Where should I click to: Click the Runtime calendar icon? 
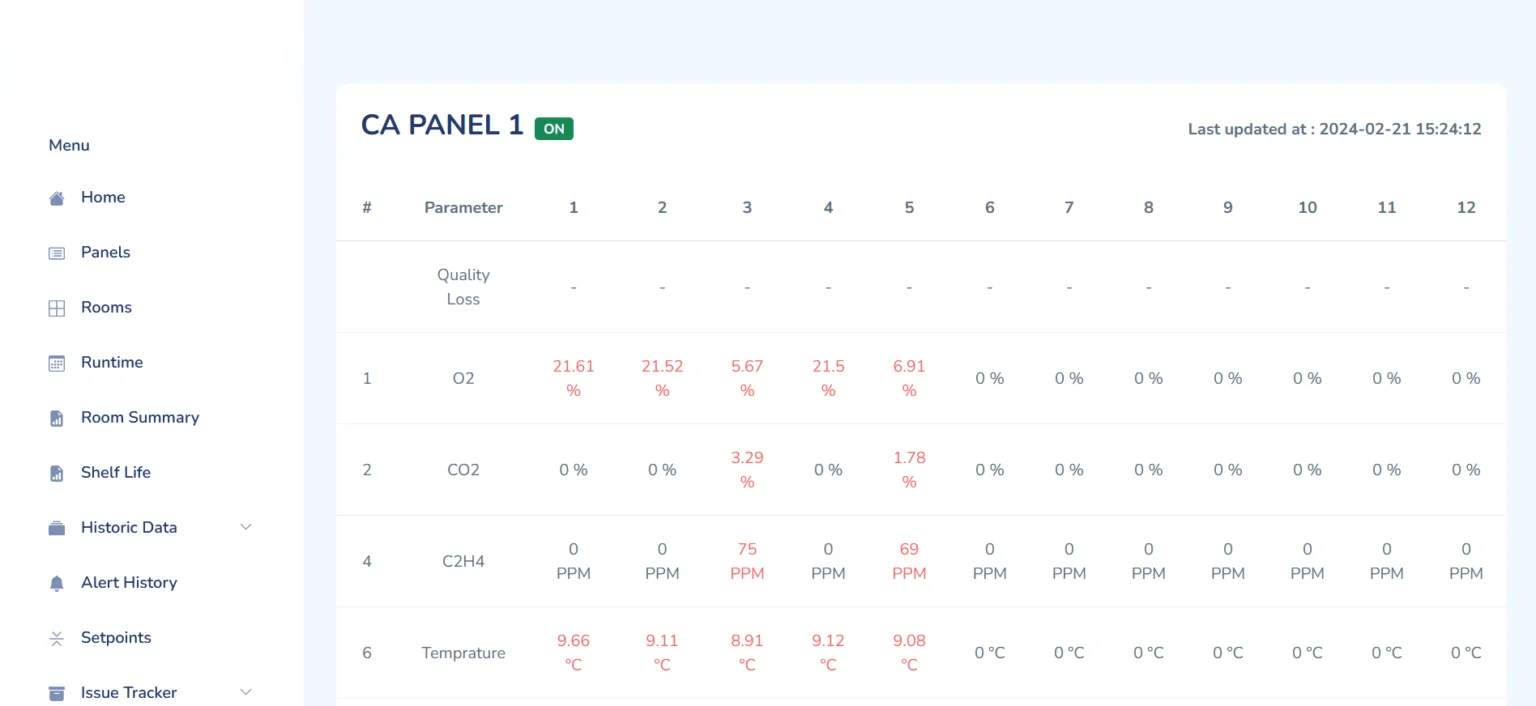(x=57, y=362)
